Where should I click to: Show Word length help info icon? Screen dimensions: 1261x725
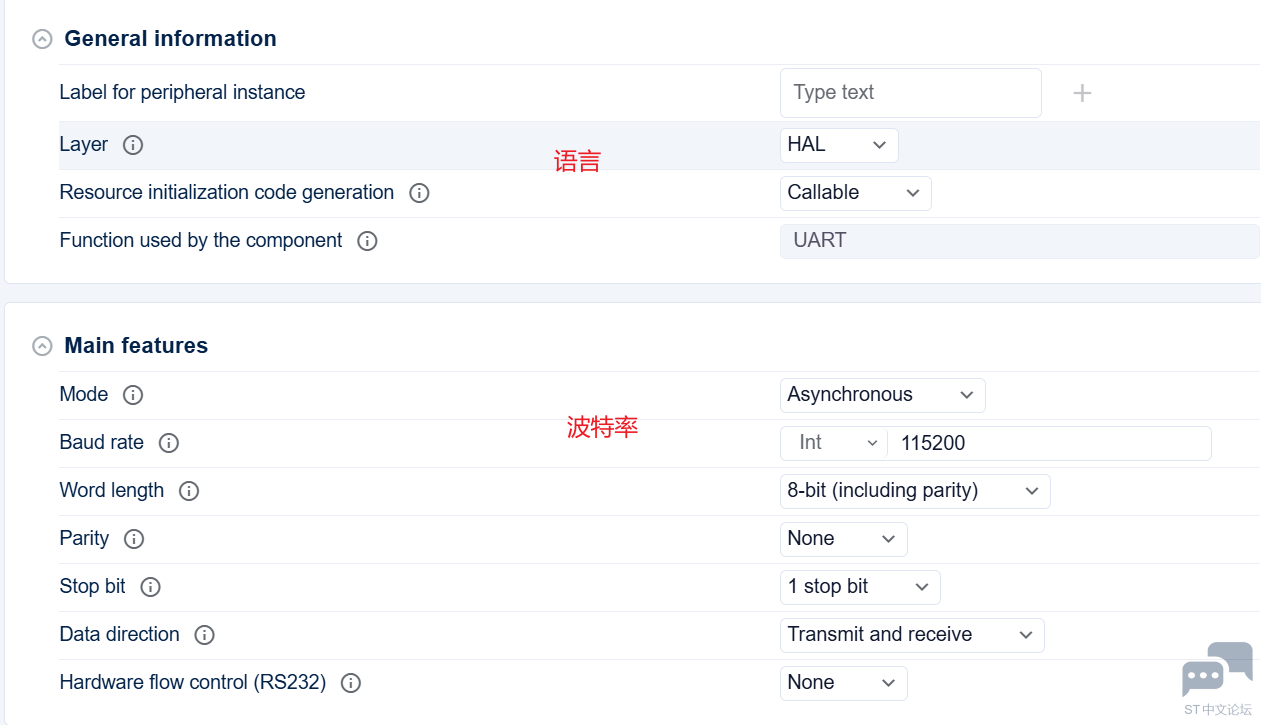(x=189, y=491)
